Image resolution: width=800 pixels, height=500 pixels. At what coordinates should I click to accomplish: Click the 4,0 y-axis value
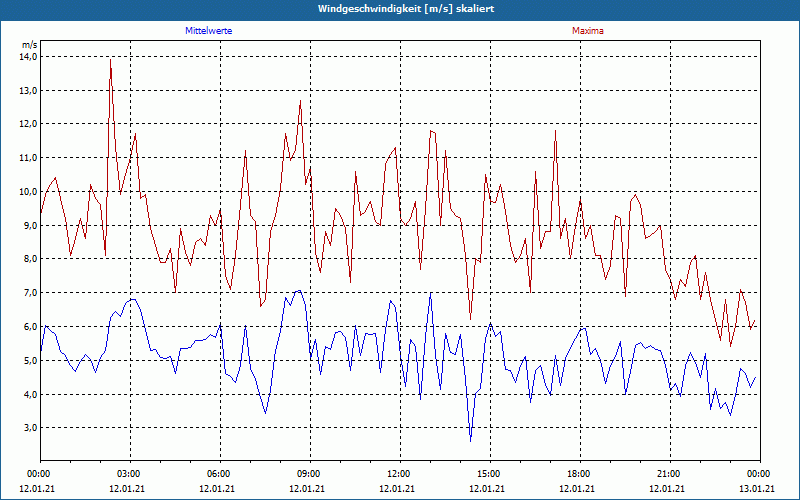pyautogui.click(x=31, y=394)
